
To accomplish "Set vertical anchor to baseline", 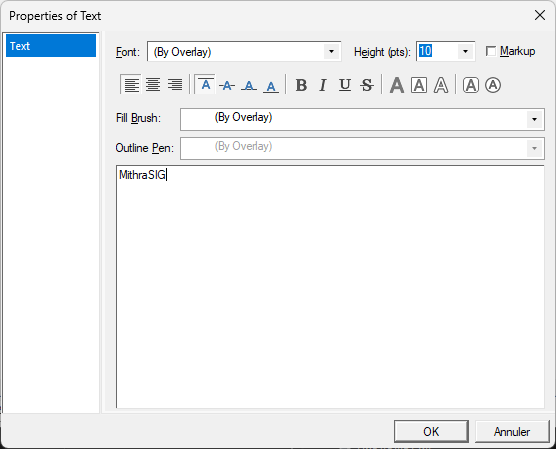I will (249, 85).
